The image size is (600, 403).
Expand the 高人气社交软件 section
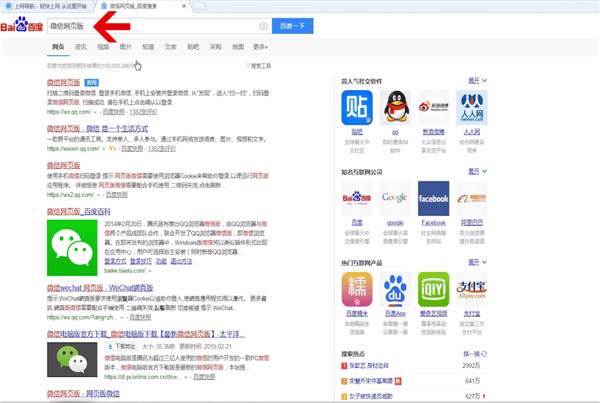478,81
